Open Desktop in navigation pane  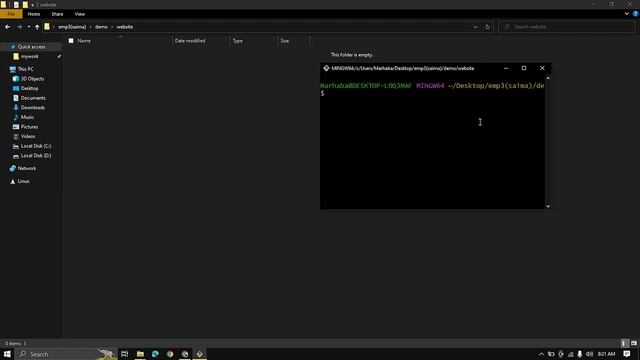coord(29,89)
